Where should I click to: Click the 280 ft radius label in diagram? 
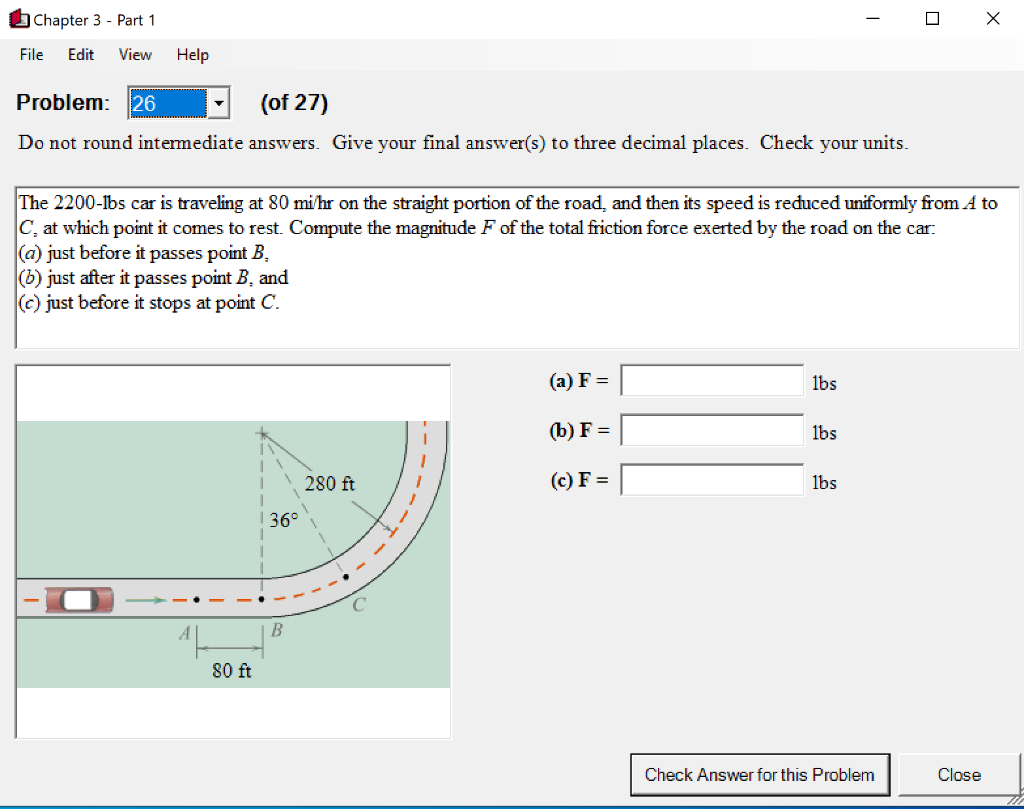(x=330, y=484)
